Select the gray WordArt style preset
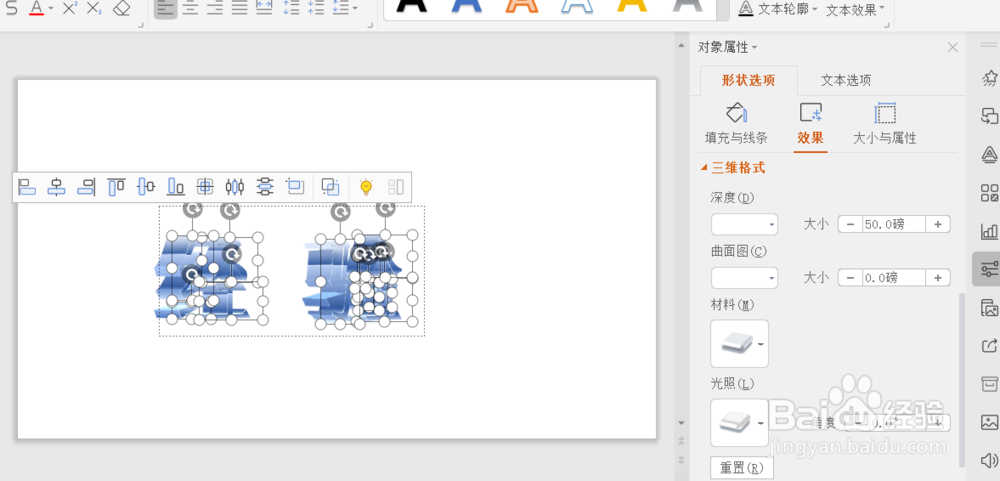 pos(688,6)
